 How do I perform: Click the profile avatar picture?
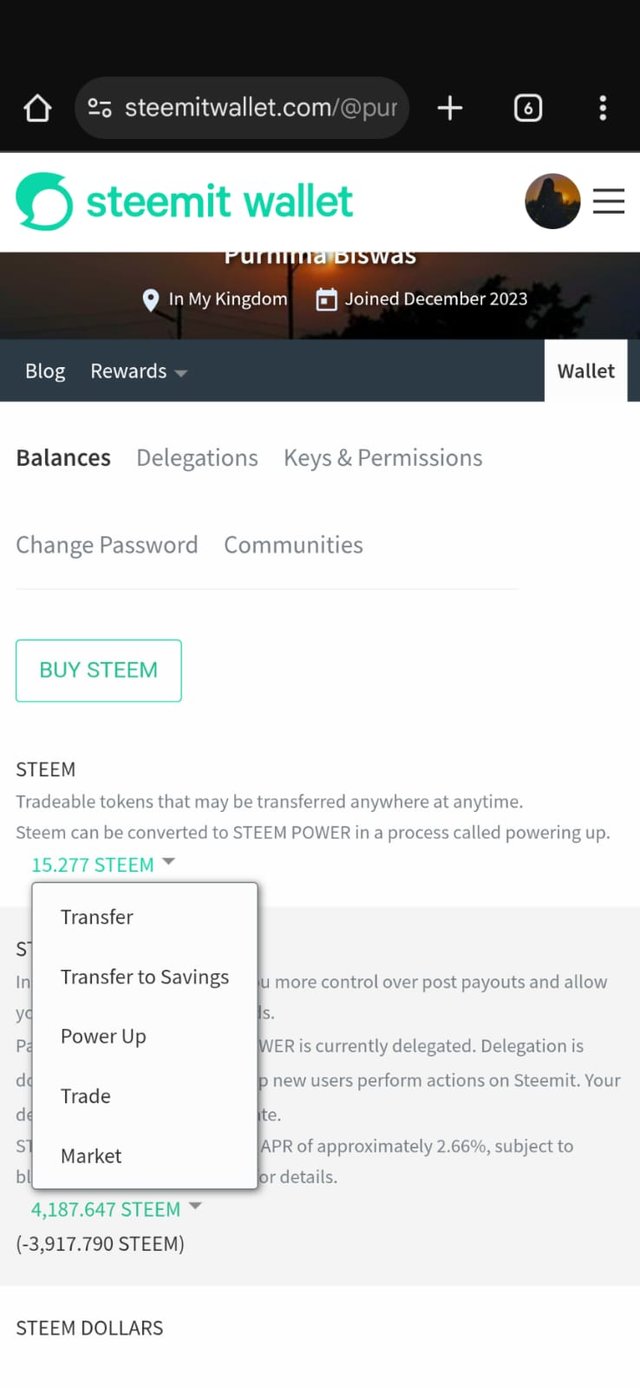click(x=552, y=201)
